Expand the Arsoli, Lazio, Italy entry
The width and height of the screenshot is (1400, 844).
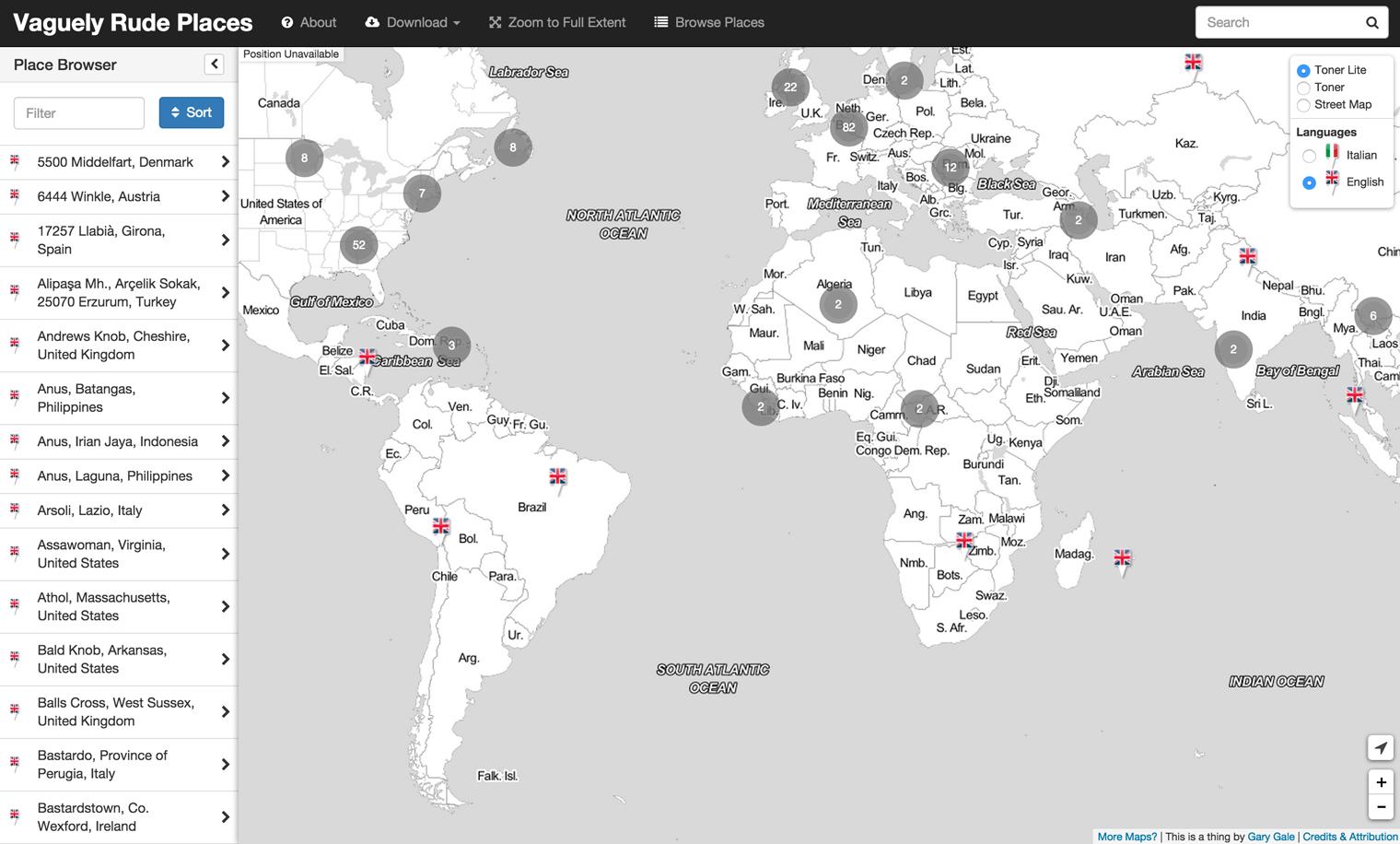coord(225,510)
